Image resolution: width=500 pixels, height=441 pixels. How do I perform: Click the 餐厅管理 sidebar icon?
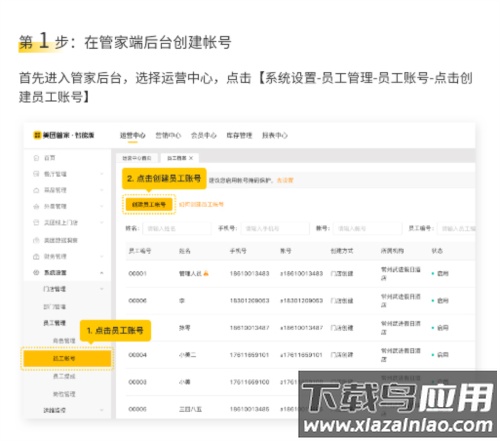pos(36,174)
